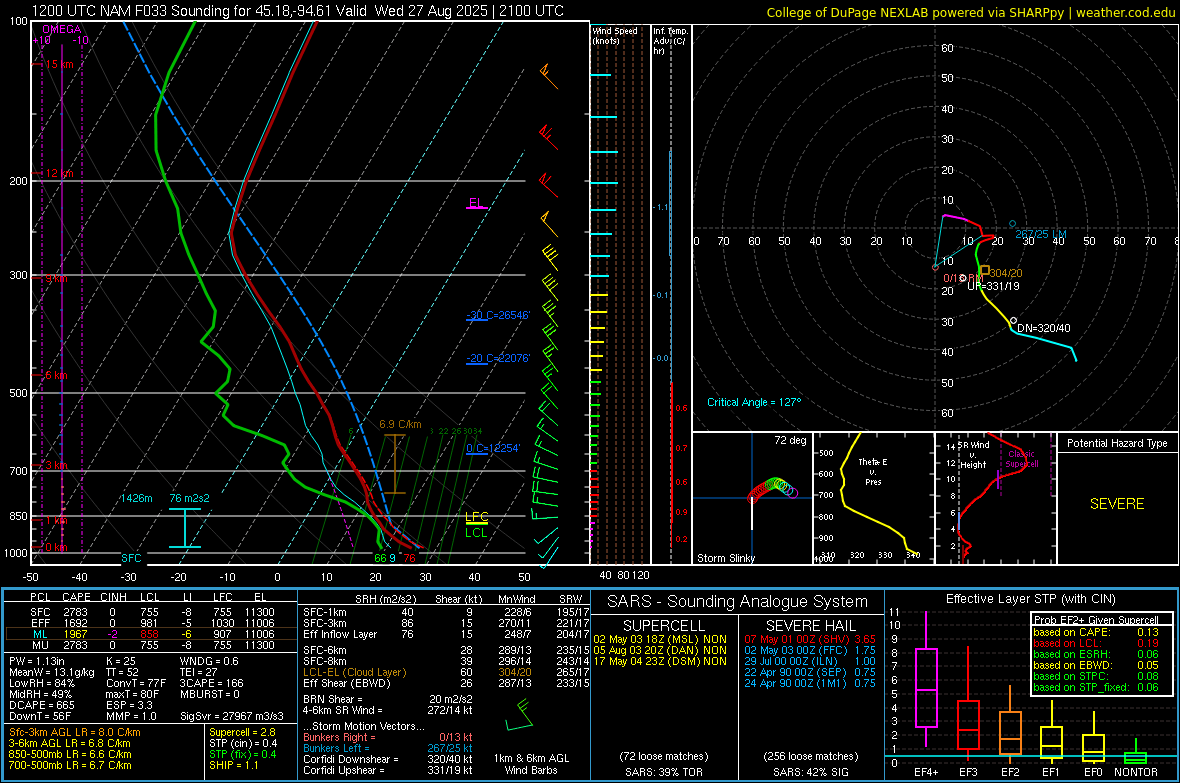Click the "SR Wind v. Height" label
This screenshot has width=1180, height=783.
click(x=972, y=455)
